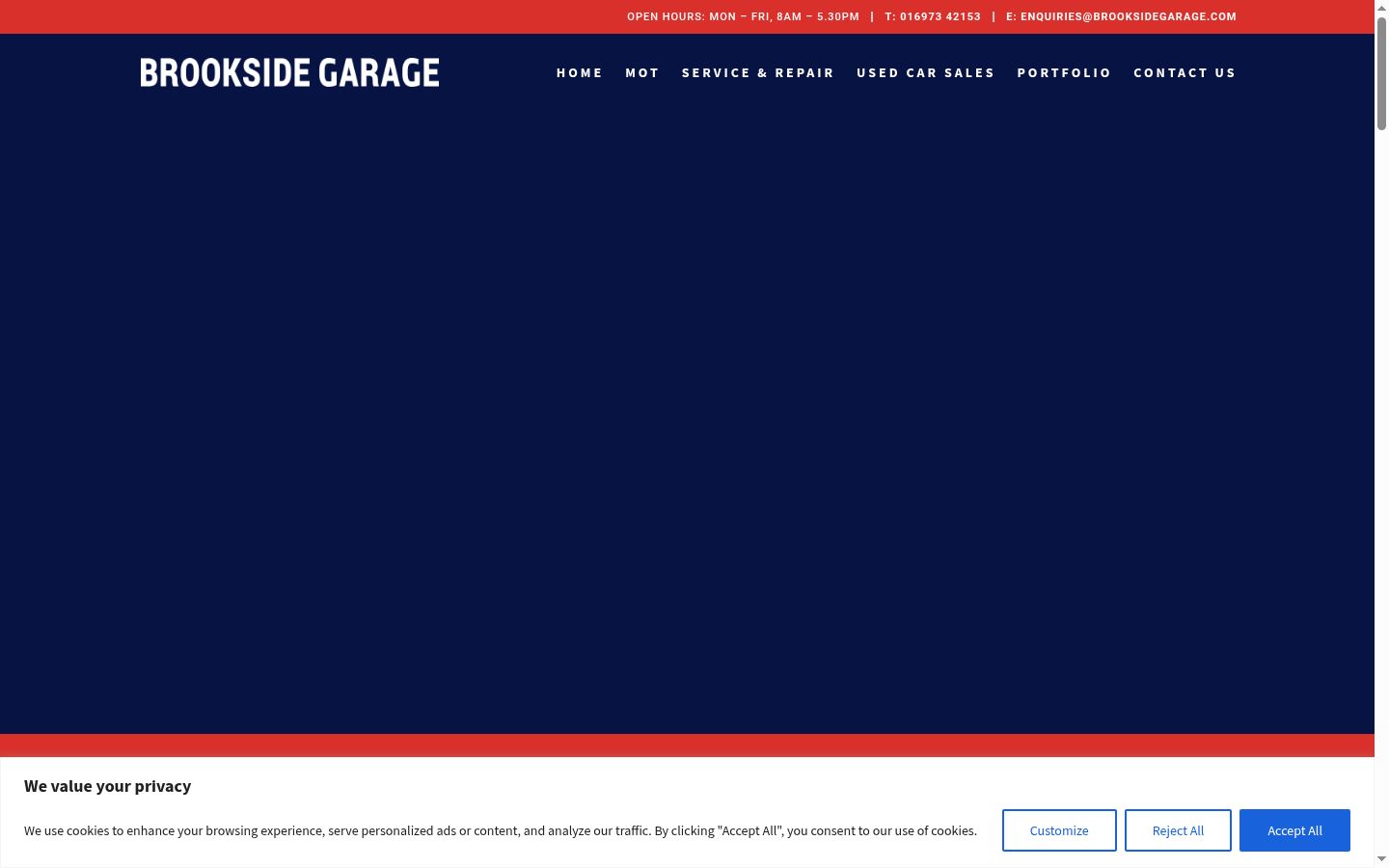The width and height of the screenshot is (1389, 868).
Task: Open the Contact Us page
Action: (x=1185, y=73)
